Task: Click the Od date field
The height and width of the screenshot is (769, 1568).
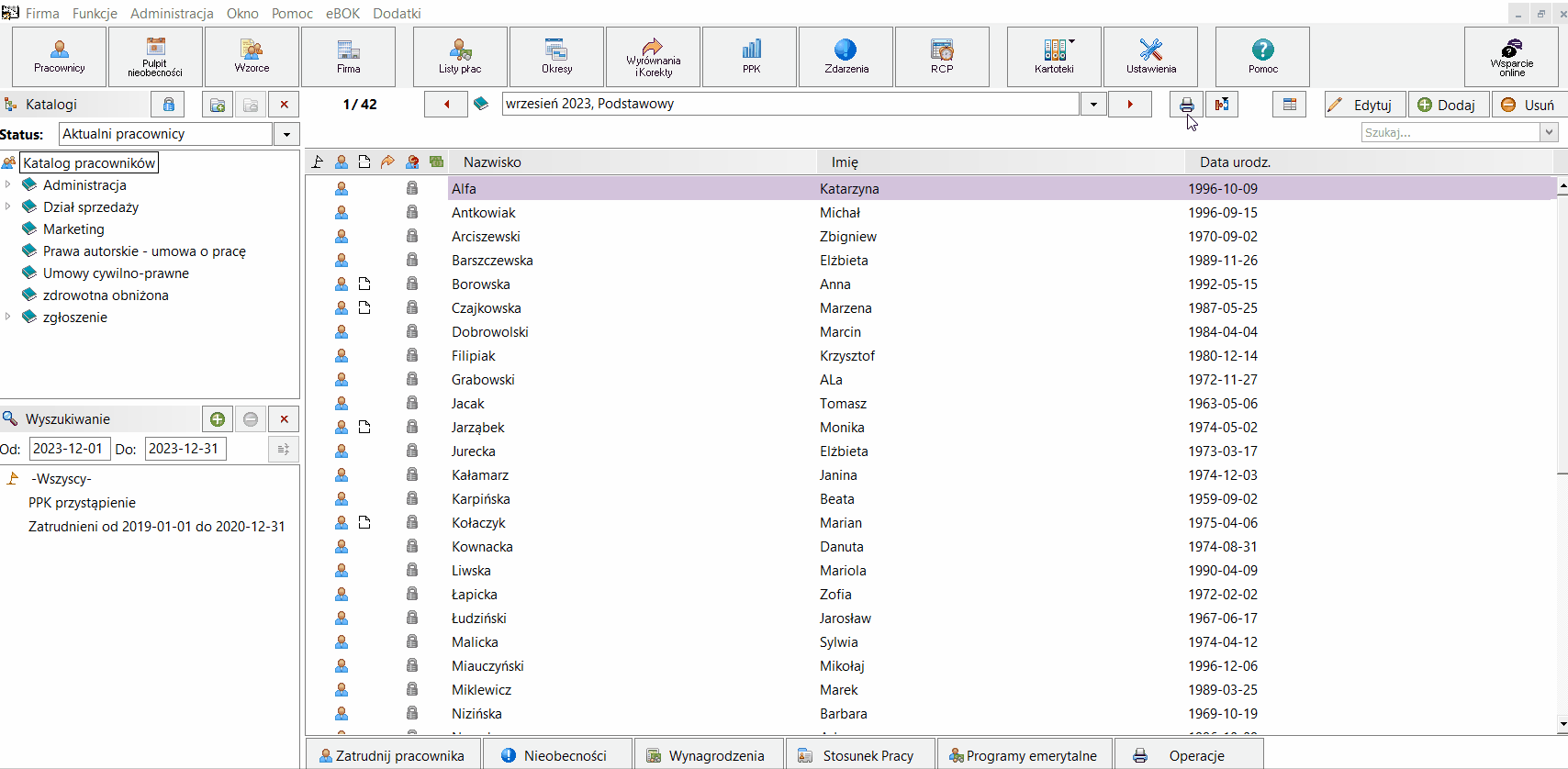Action: (70, 449)
